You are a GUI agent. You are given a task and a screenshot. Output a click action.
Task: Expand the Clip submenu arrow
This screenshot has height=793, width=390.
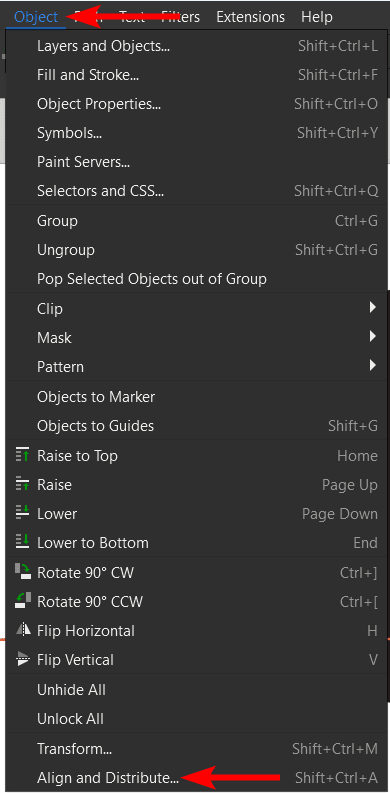(x=373, y=307)
